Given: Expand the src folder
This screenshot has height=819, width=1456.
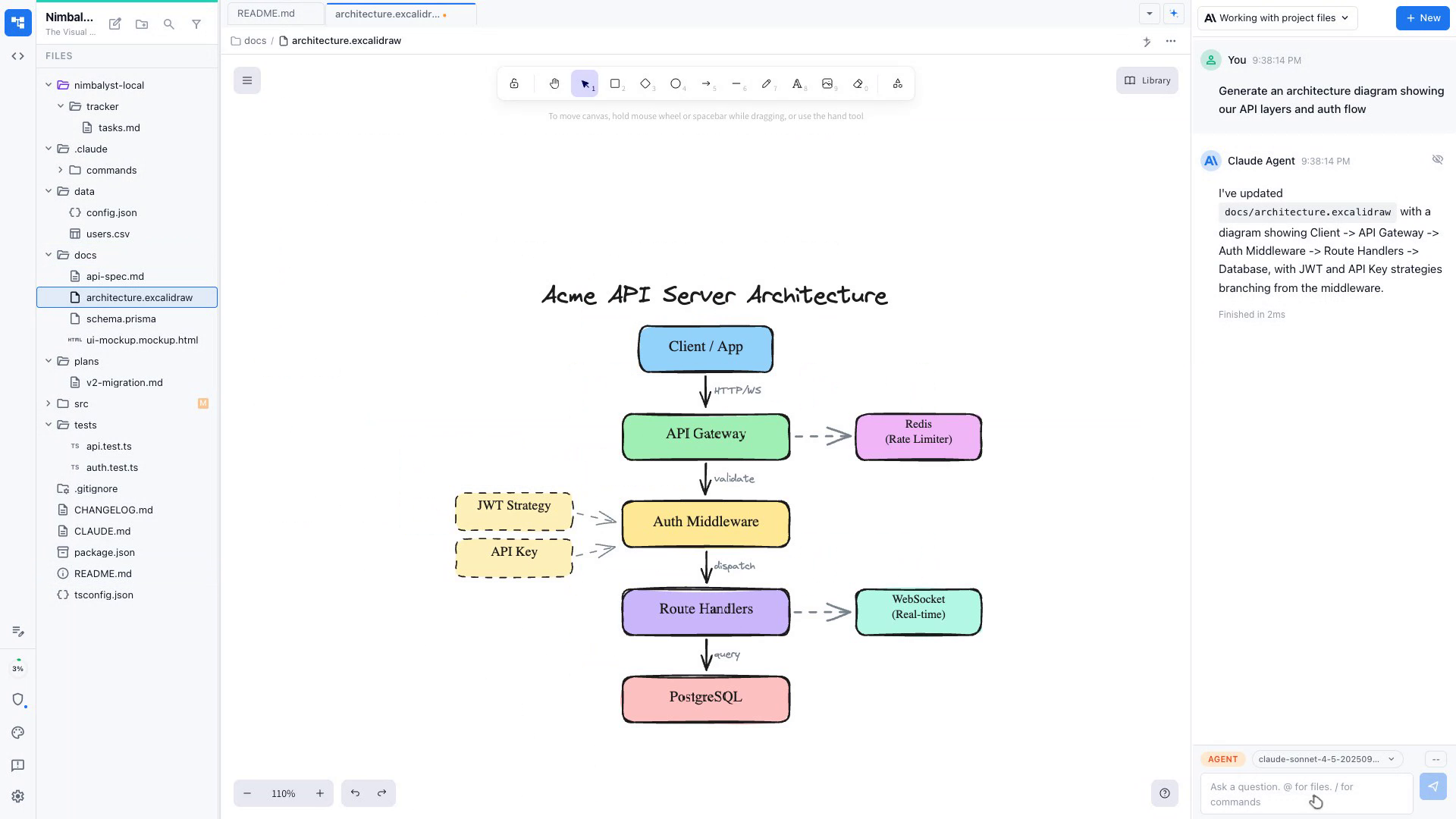Looking at the screenshot, I should click(x=49, y=403).
